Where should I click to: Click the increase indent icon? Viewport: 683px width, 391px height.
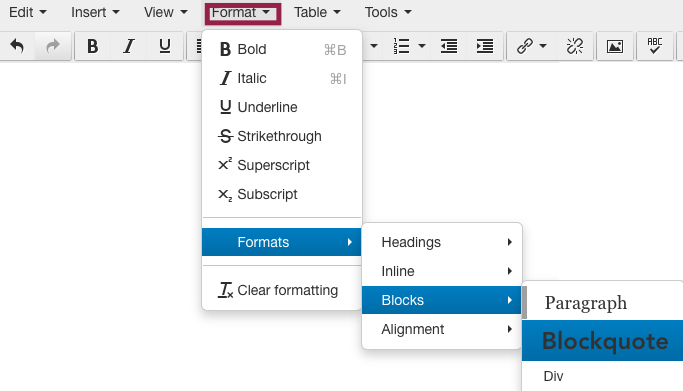click(x=485, y=46)
